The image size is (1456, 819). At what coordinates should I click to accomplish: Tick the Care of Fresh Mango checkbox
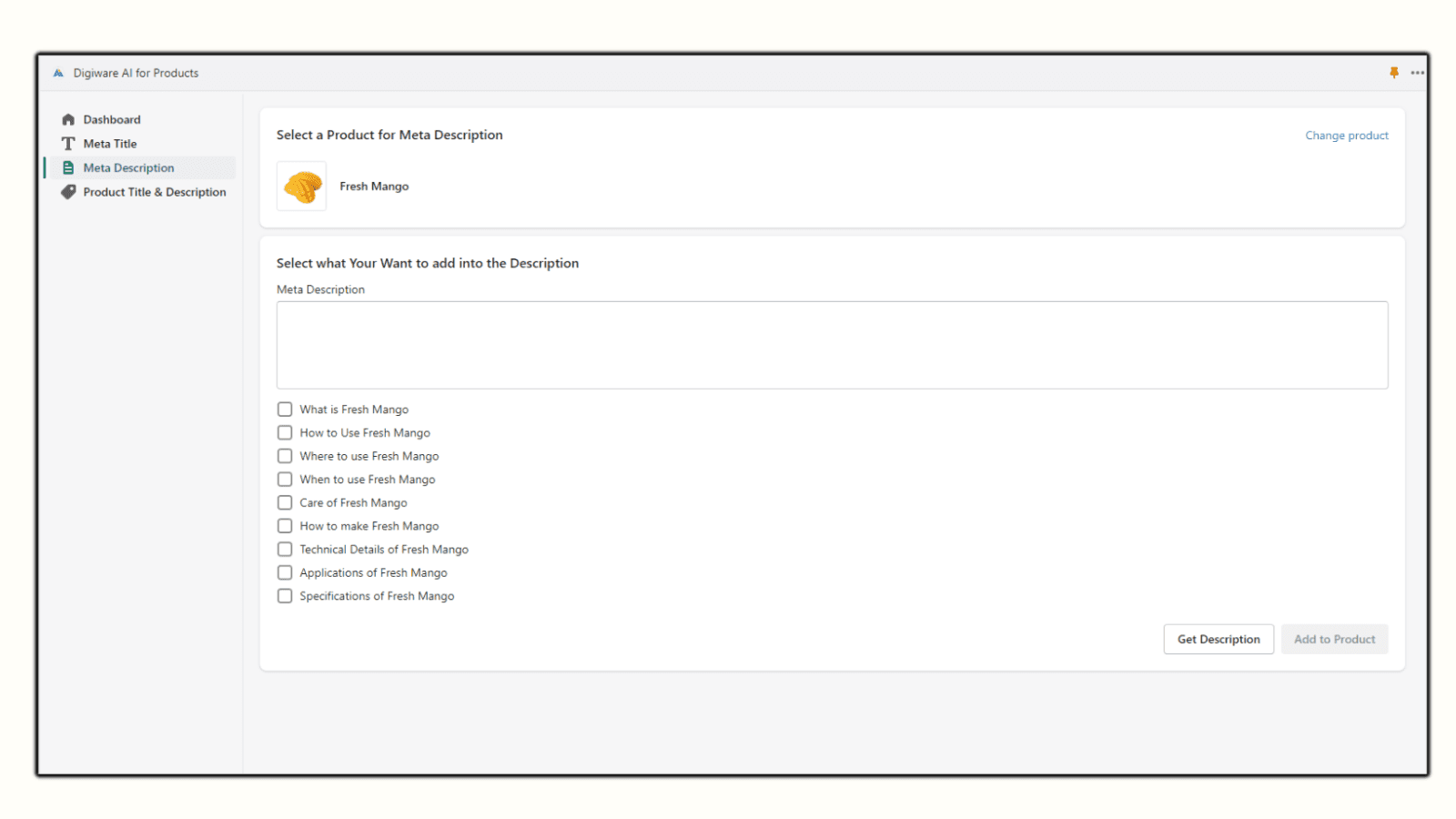point(285,503)
